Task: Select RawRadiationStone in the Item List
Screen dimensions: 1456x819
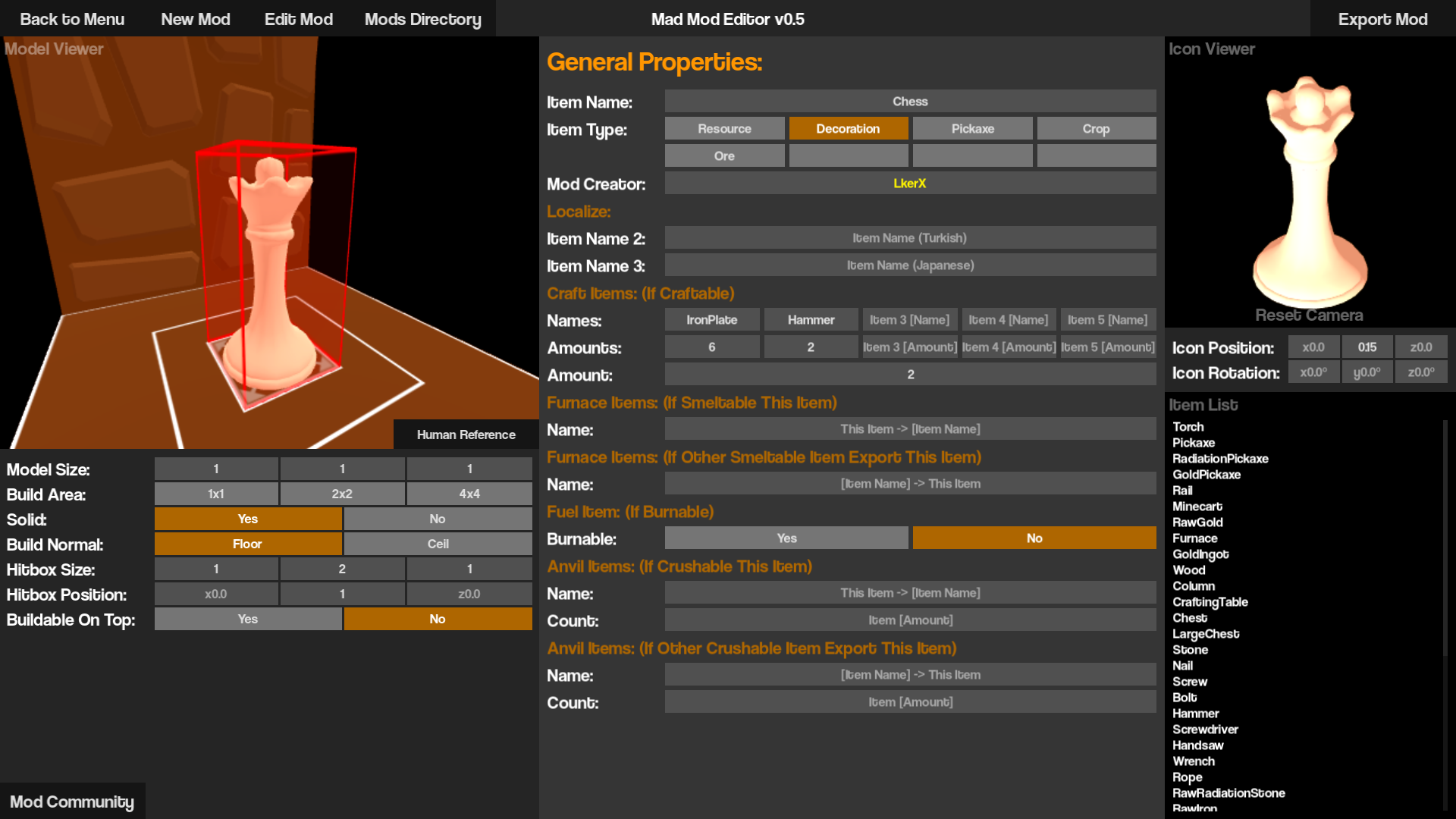Action: click(x=1228, y=793)
